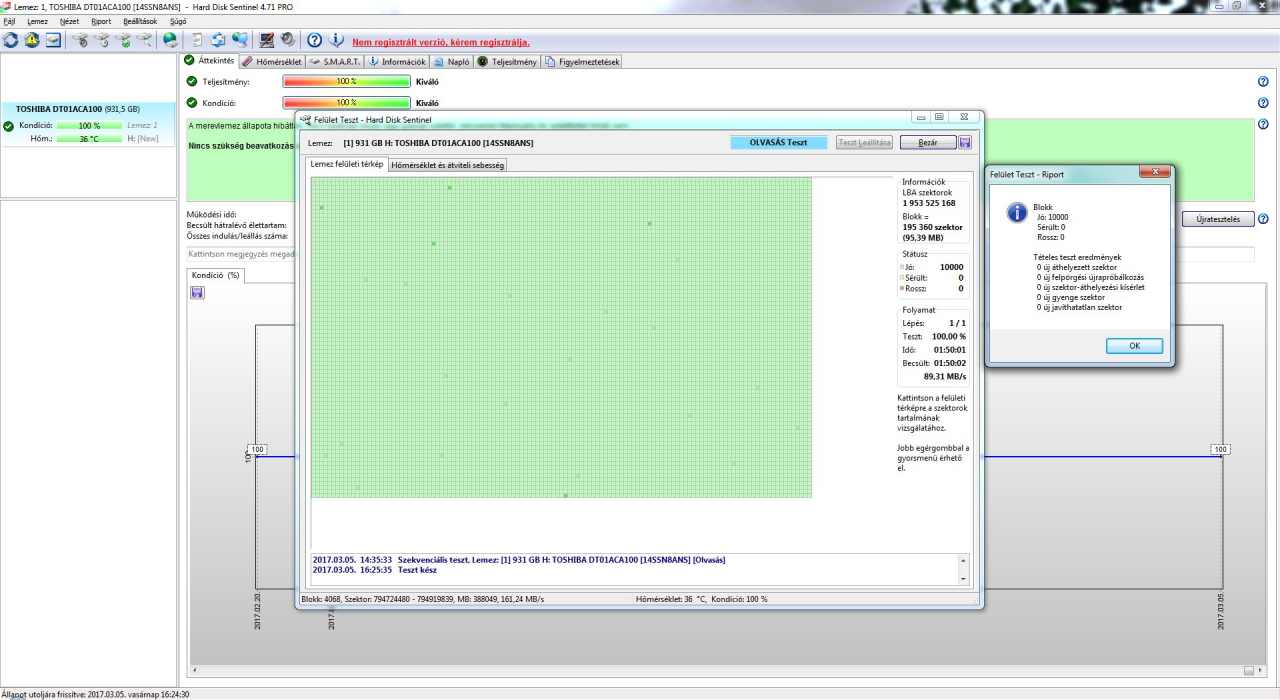Click the Teszt Leállítása button

tap(864, 143)
